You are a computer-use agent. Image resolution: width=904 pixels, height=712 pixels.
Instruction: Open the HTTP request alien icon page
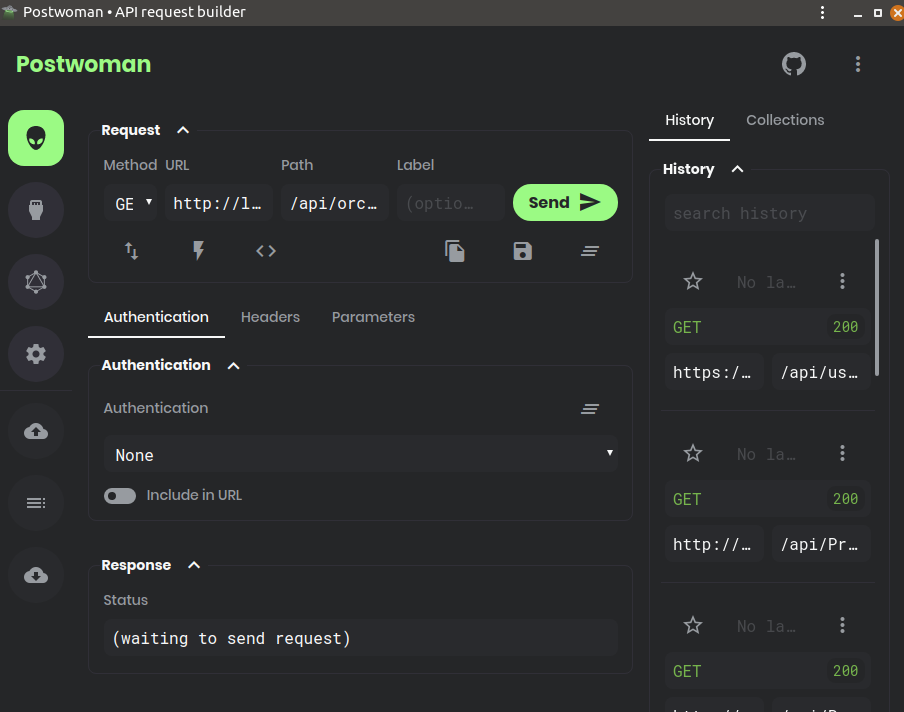36,138
